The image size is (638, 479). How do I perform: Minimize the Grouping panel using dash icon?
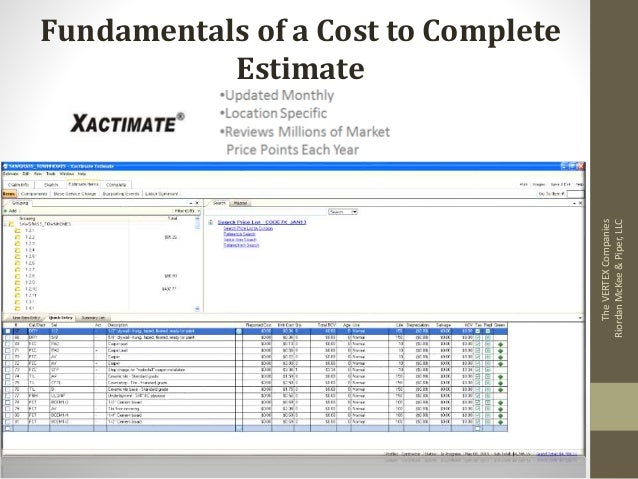tap(191, 203)
